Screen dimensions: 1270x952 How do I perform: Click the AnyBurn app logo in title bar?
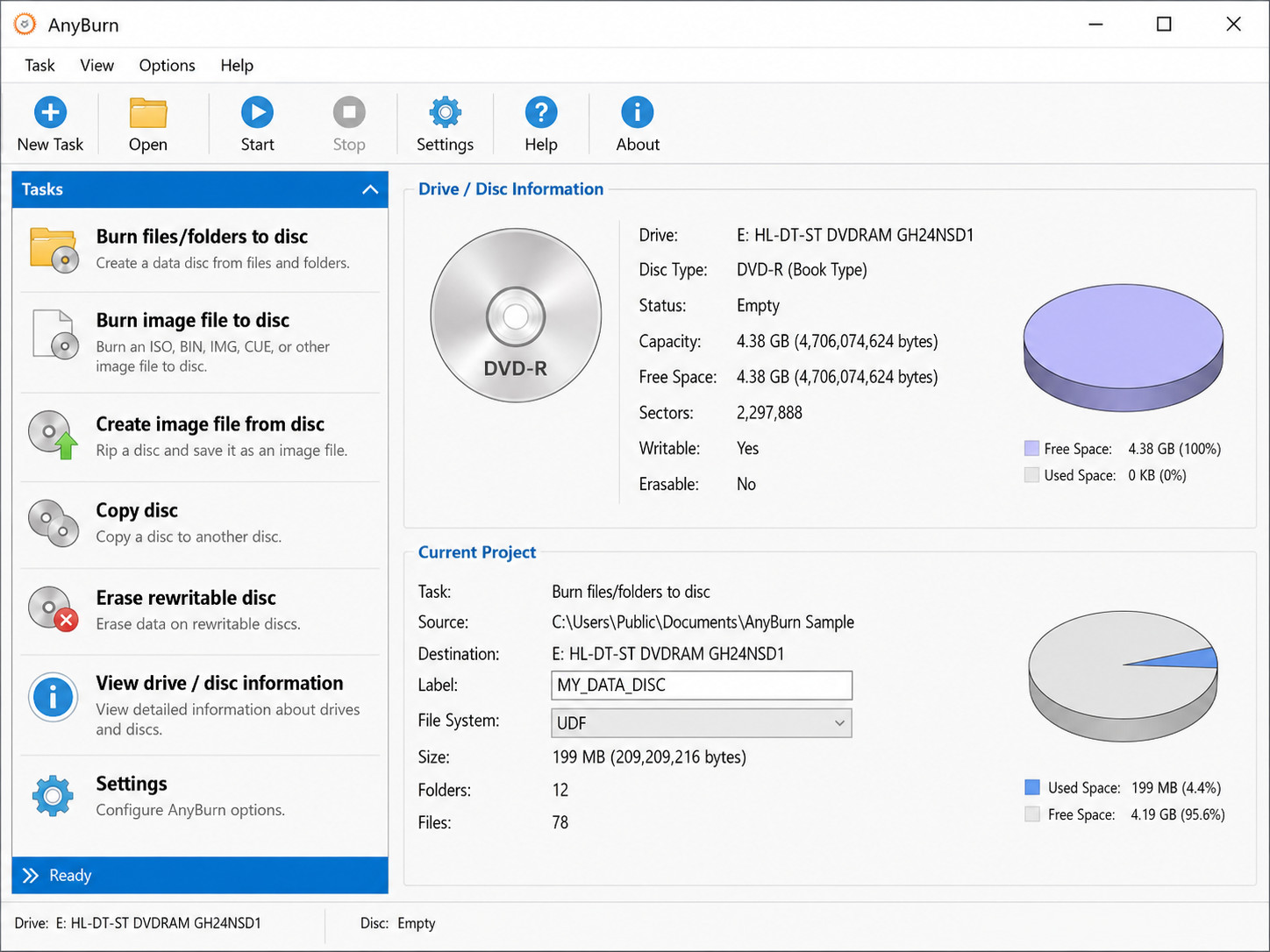click(25, 25)
